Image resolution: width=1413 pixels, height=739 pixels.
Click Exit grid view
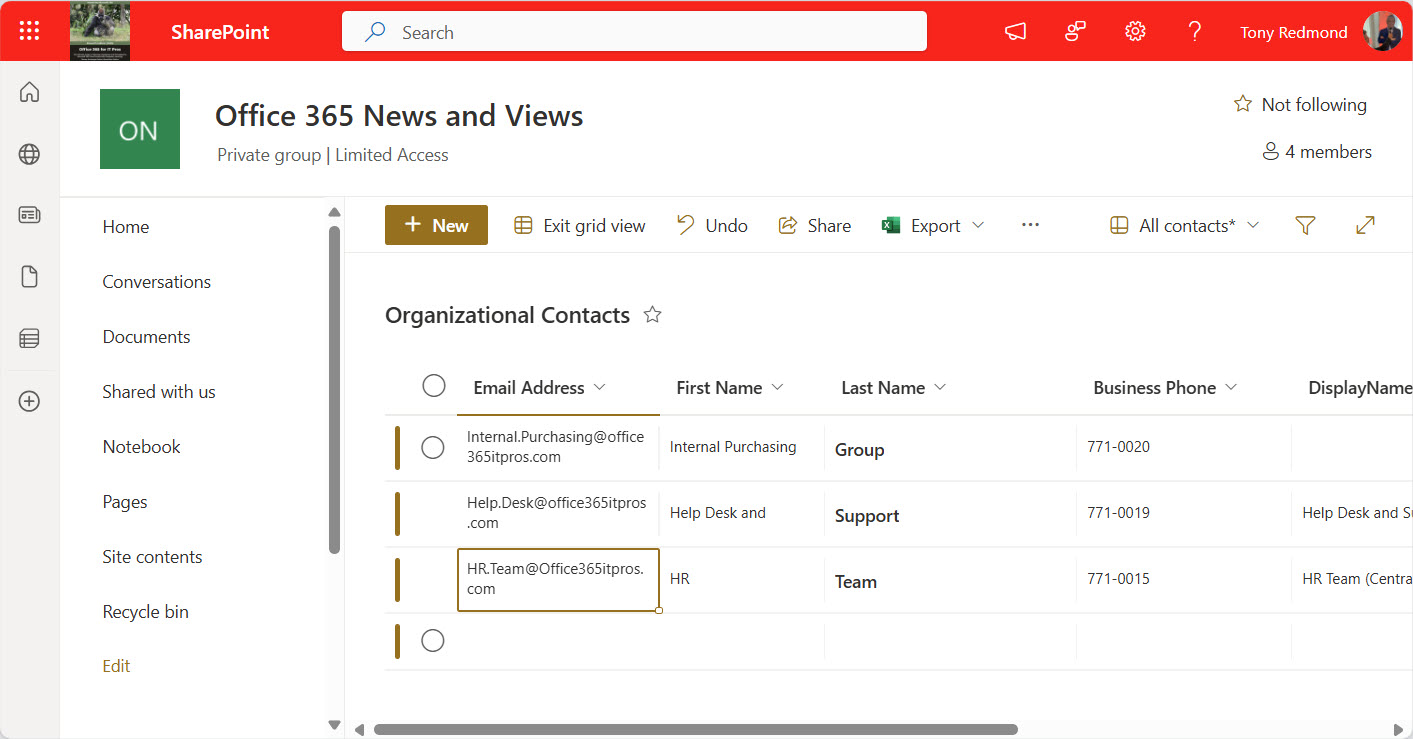(x=579, y=225)
